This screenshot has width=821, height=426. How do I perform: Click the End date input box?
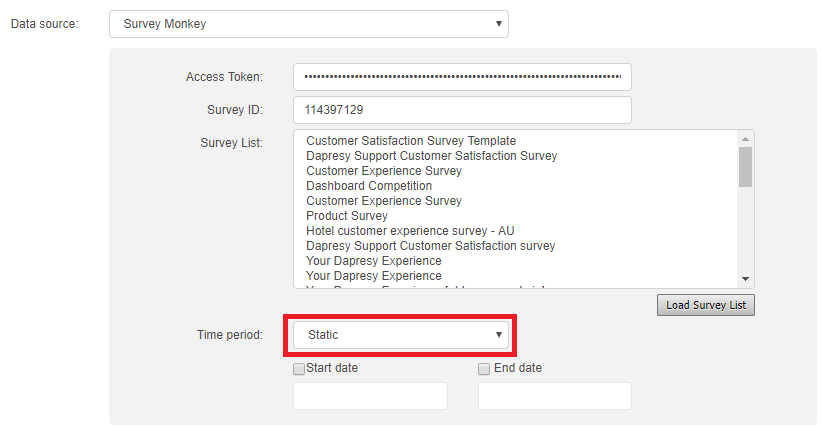tap(554, 396)
